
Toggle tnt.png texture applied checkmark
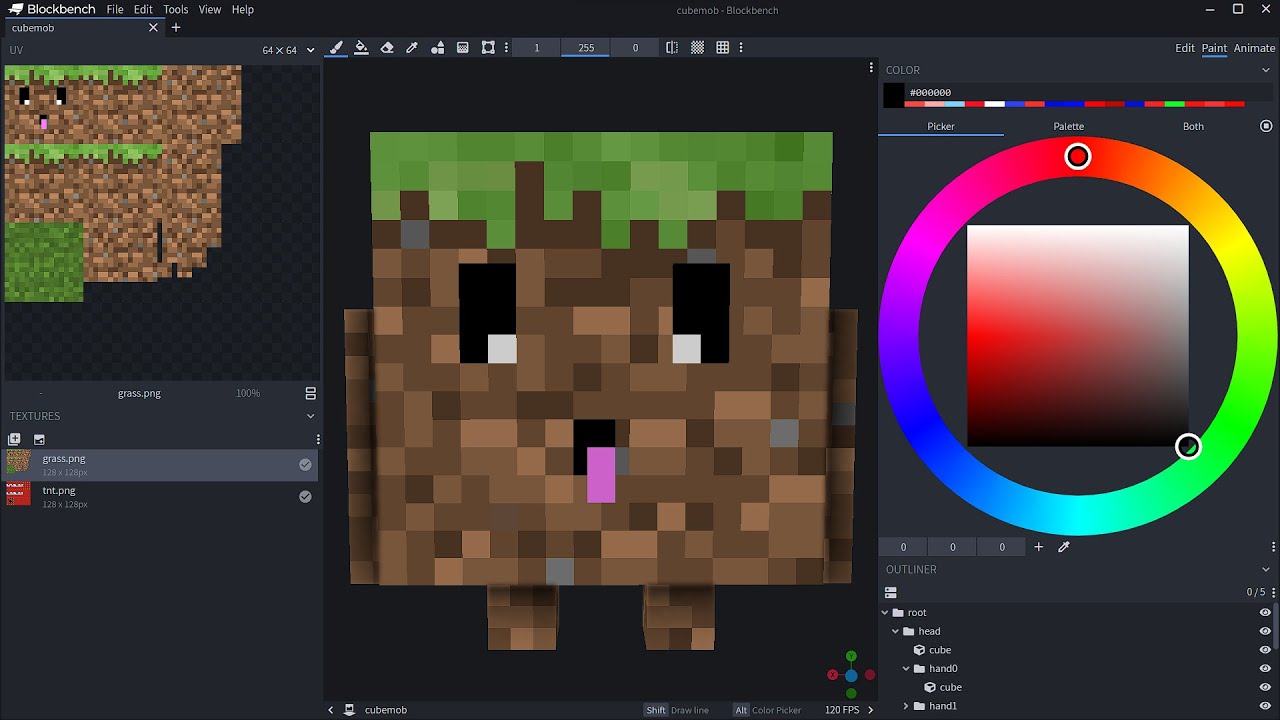click(x=305, y=497)
